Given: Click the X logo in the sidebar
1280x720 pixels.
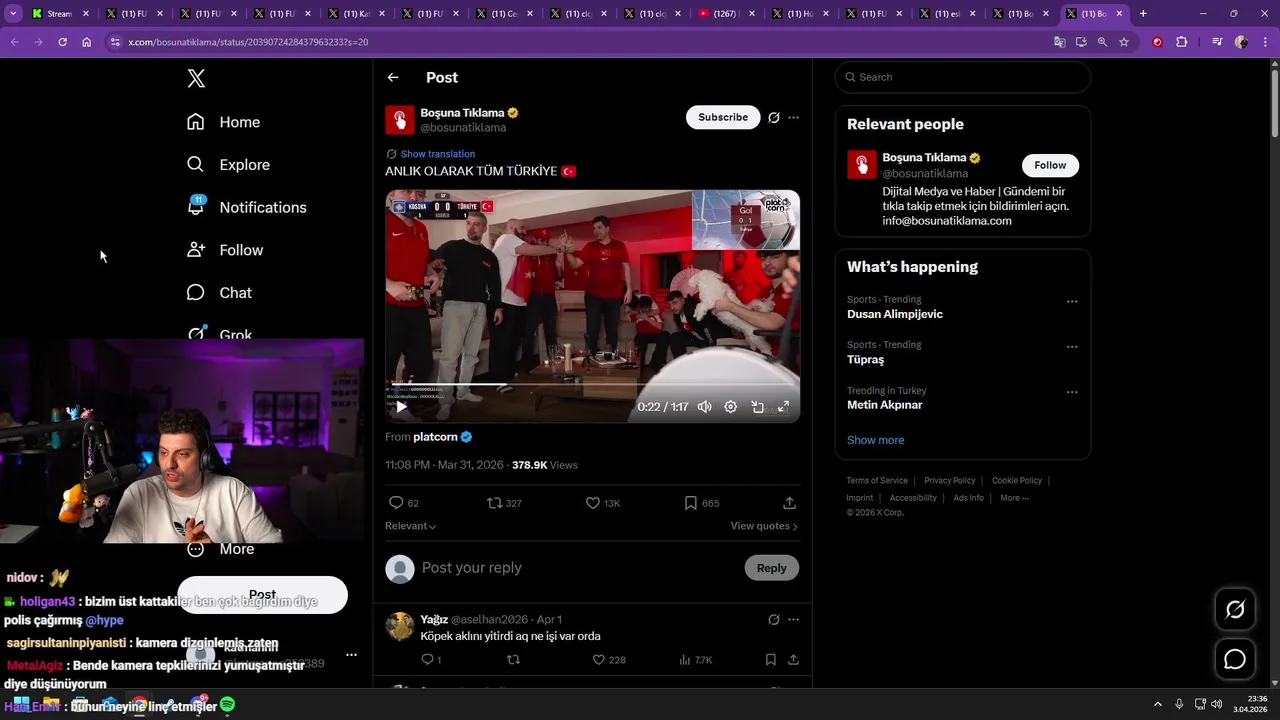Looking at the screenshot, I should [196, 79].
